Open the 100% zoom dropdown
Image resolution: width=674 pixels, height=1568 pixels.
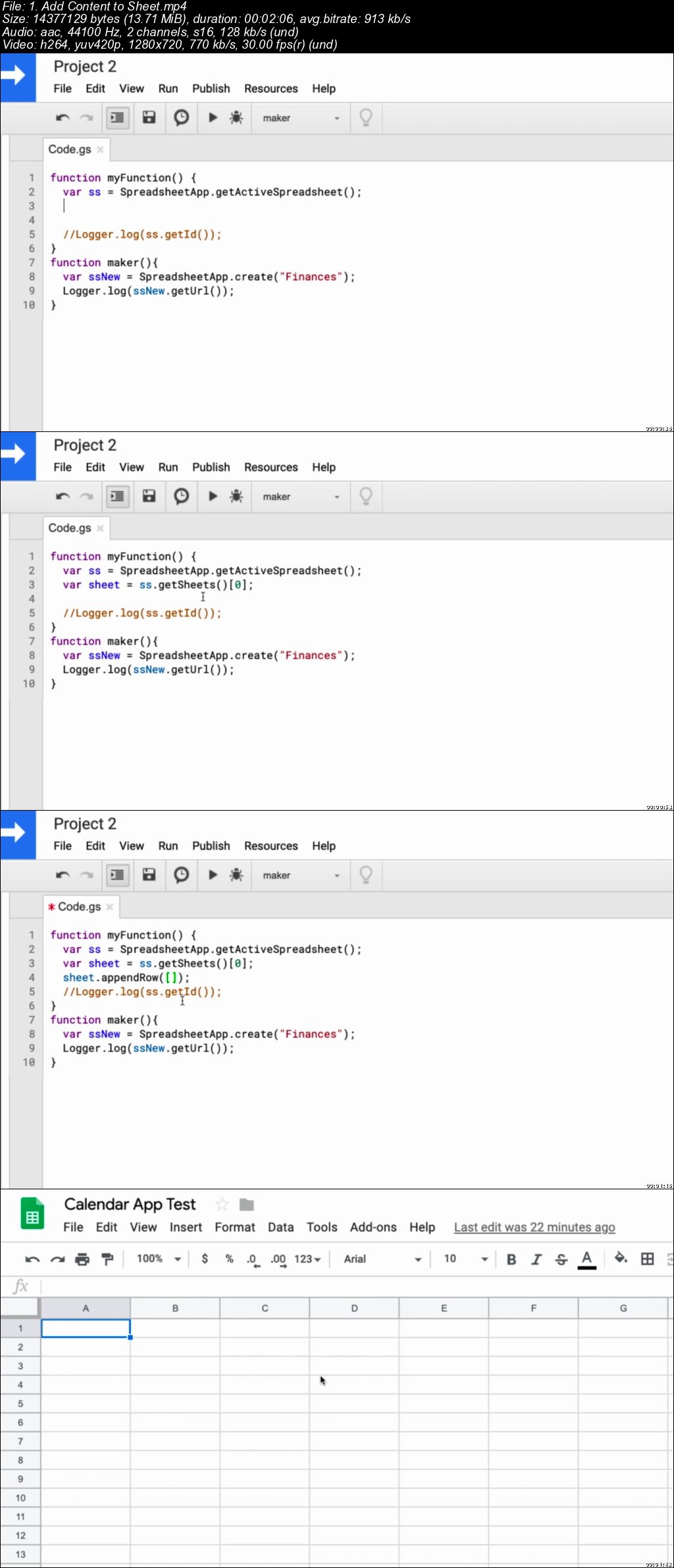[159, 1258]
